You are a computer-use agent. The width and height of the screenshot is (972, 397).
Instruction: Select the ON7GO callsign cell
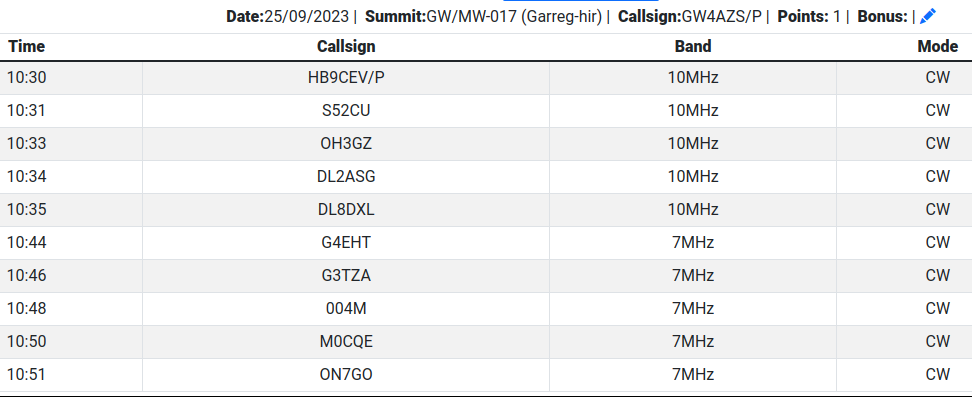tap(346, 375)
